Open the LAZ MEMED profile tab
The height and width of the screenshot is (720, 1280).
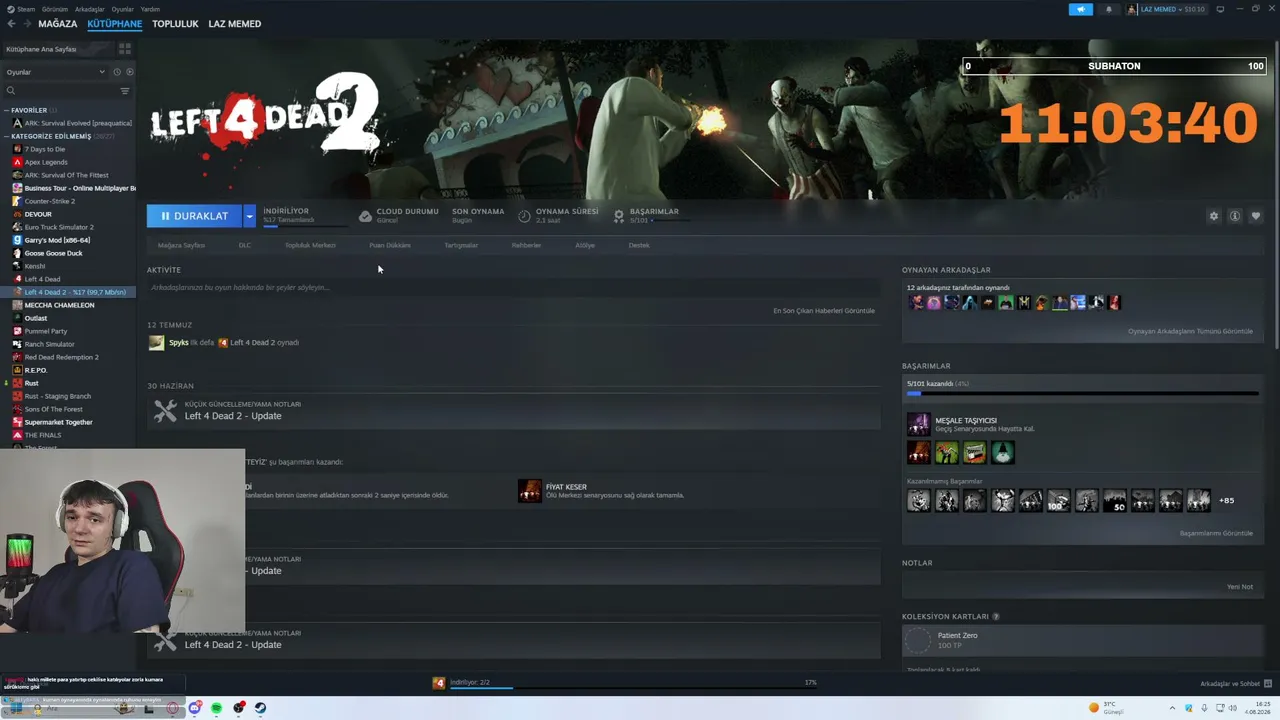[235, 24]
